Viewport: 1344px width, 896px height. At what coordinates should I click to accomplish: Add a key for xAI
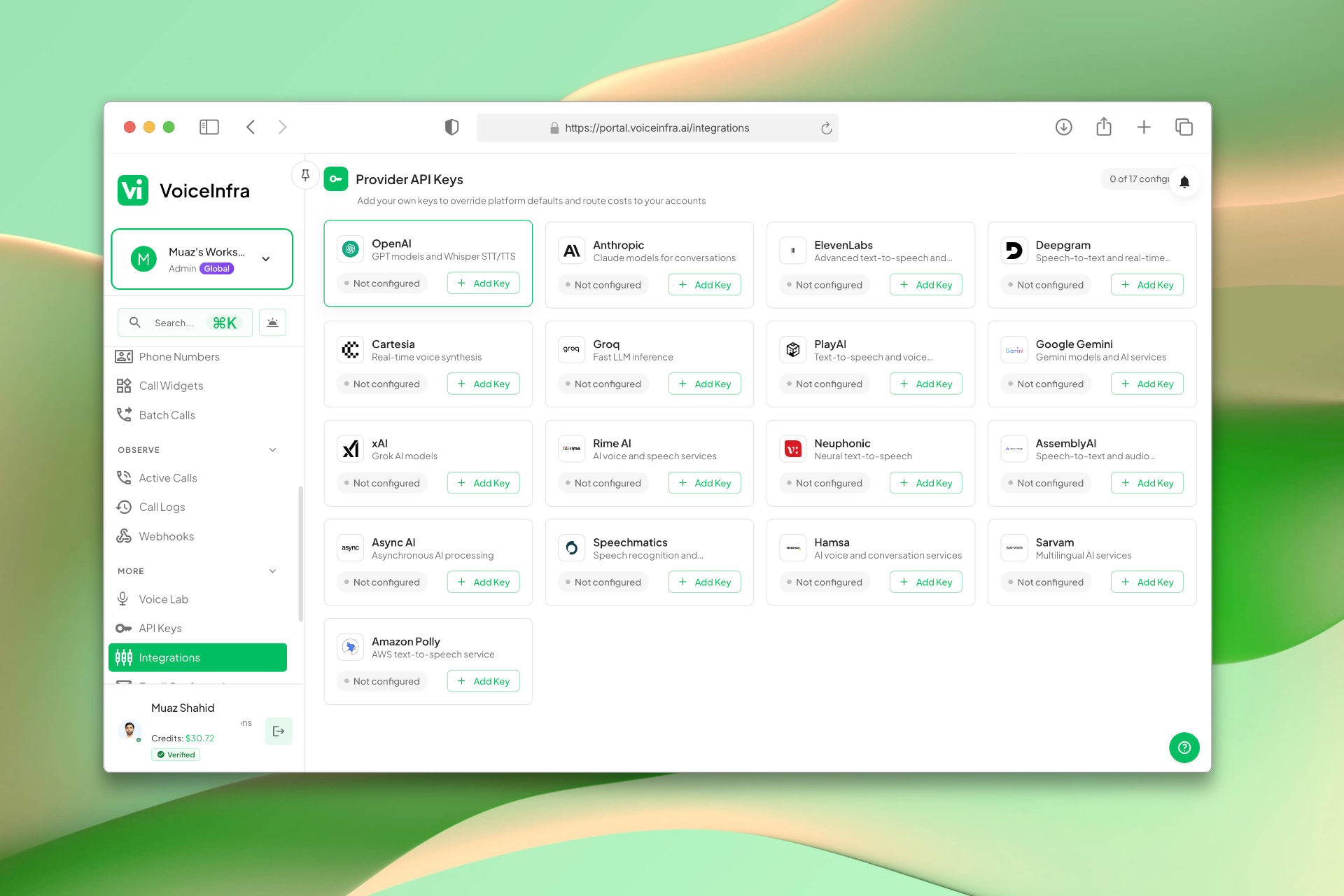pos(484,483)
